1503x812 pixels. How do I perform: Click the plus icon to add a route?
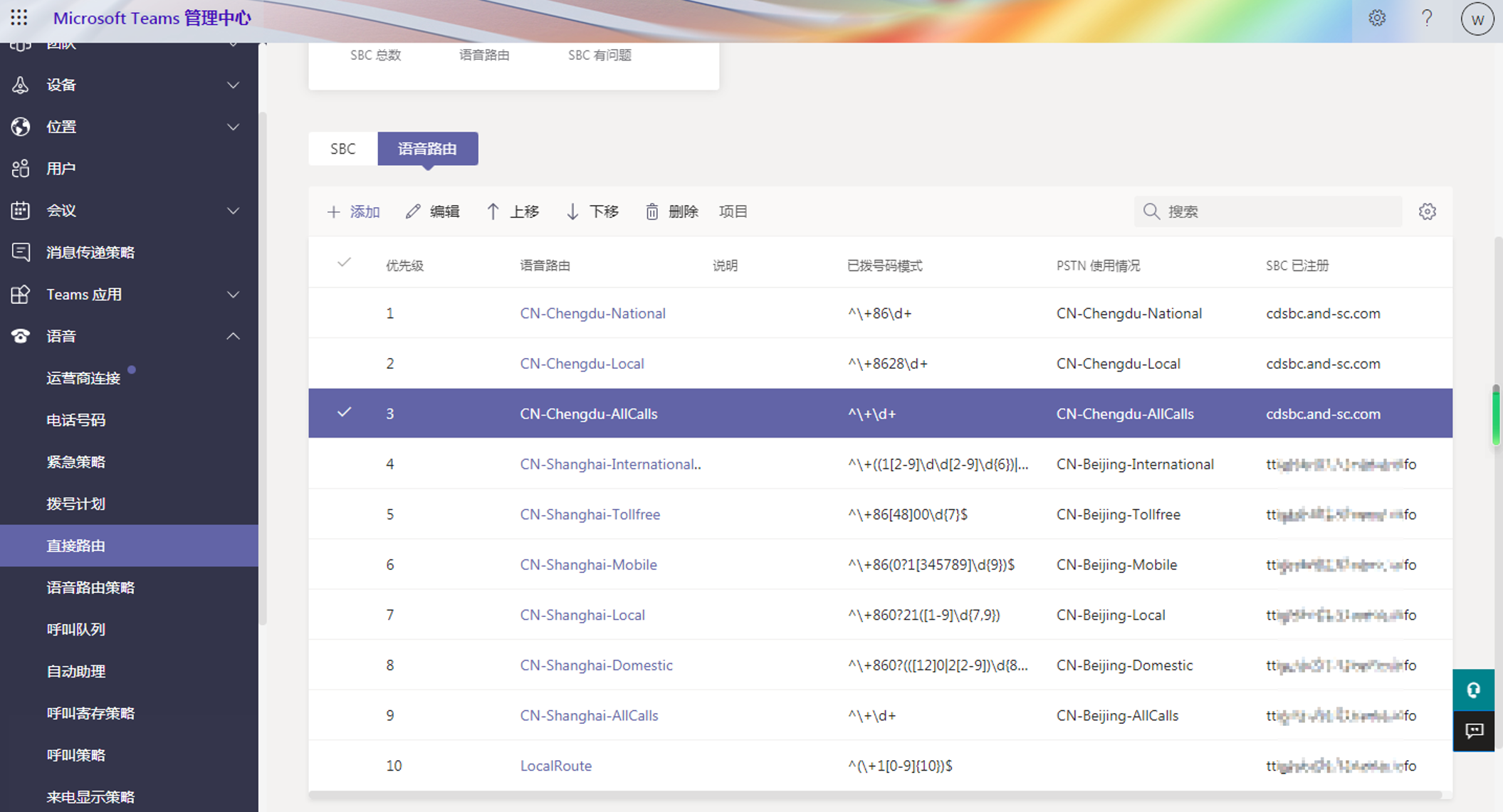point(333,211)
